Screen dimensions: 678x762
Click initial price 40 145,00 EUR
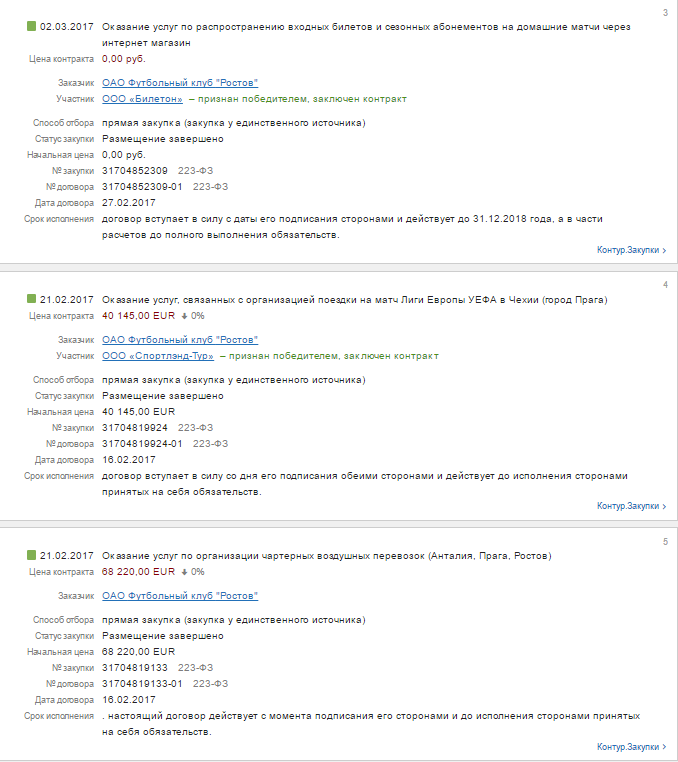(x=139, y=412)
